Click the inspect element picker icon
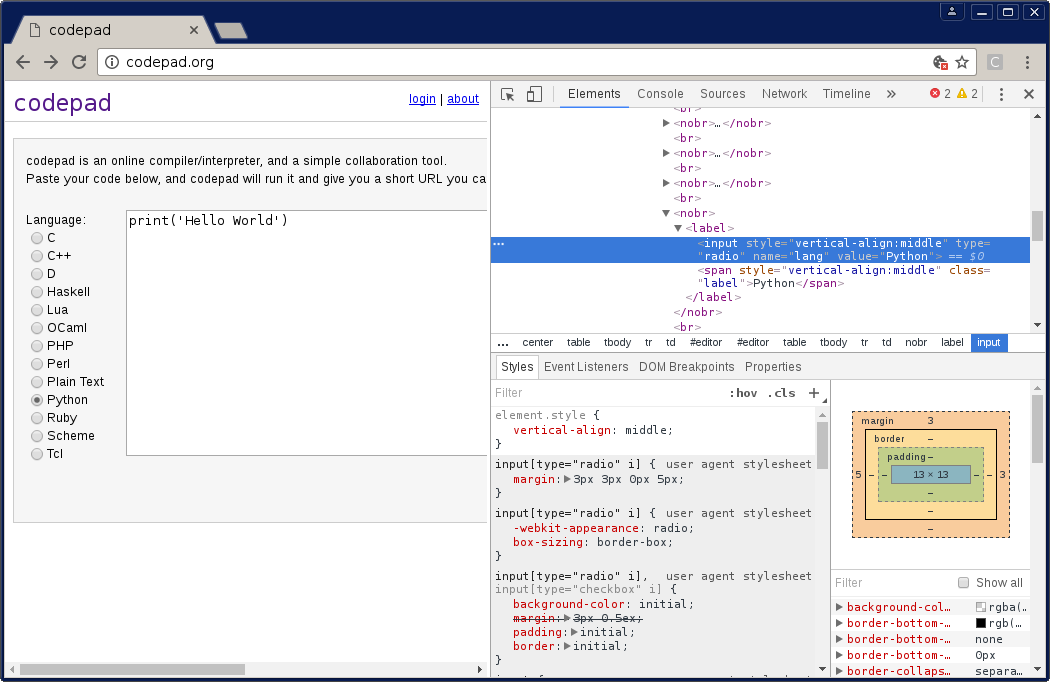This screenshot has width=1050, height=682. click(508, 94)
